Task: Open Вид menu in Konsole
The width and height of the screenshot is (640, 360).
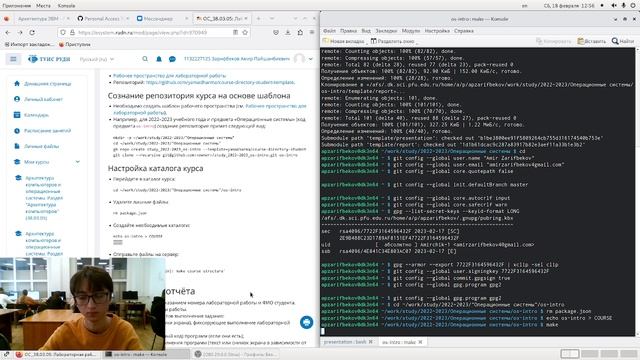Action: click(x=366, y=31)
